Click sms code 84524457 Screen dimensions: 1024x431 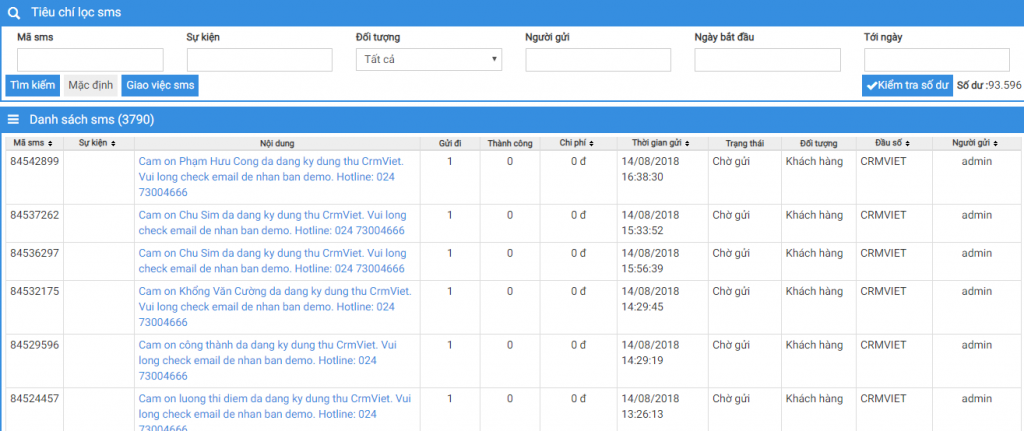point(35,398)
